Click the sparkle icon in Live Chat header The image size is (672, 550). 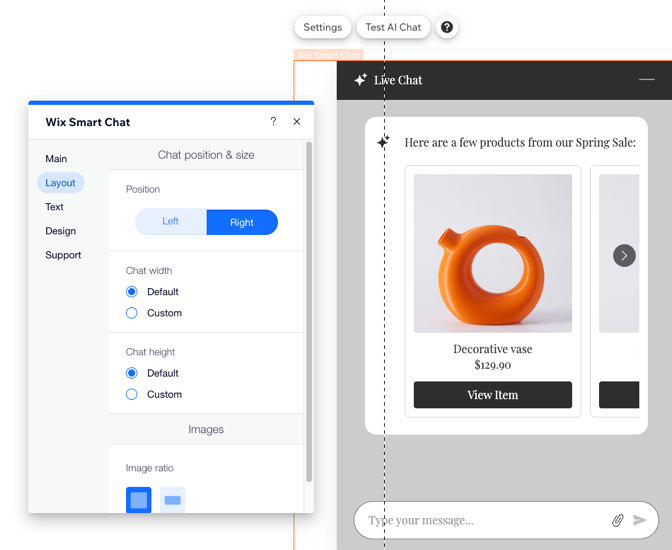coord(360,80)
